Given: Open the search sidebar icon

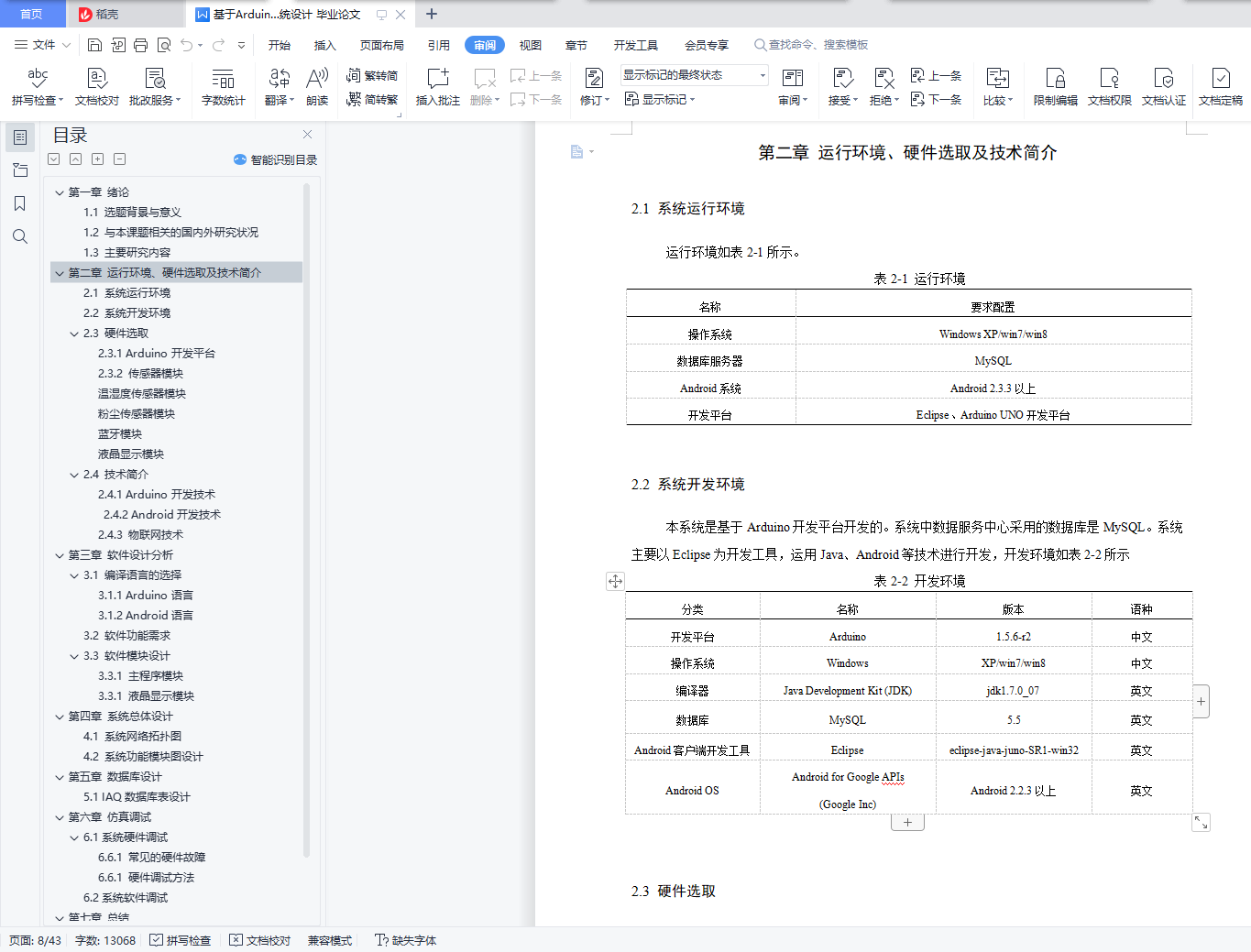Looking at the screenshot, I should [19, 236].
